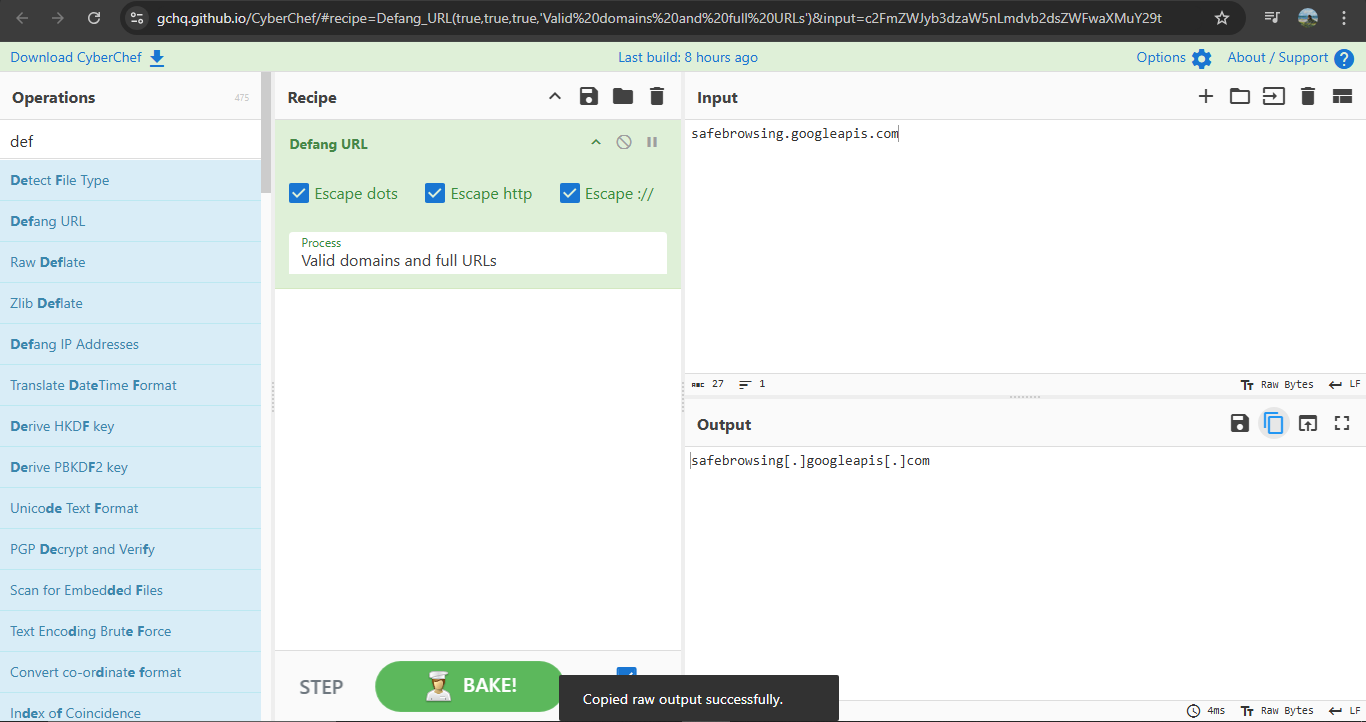Untick the Escape dots checkbox

[298, 193]
